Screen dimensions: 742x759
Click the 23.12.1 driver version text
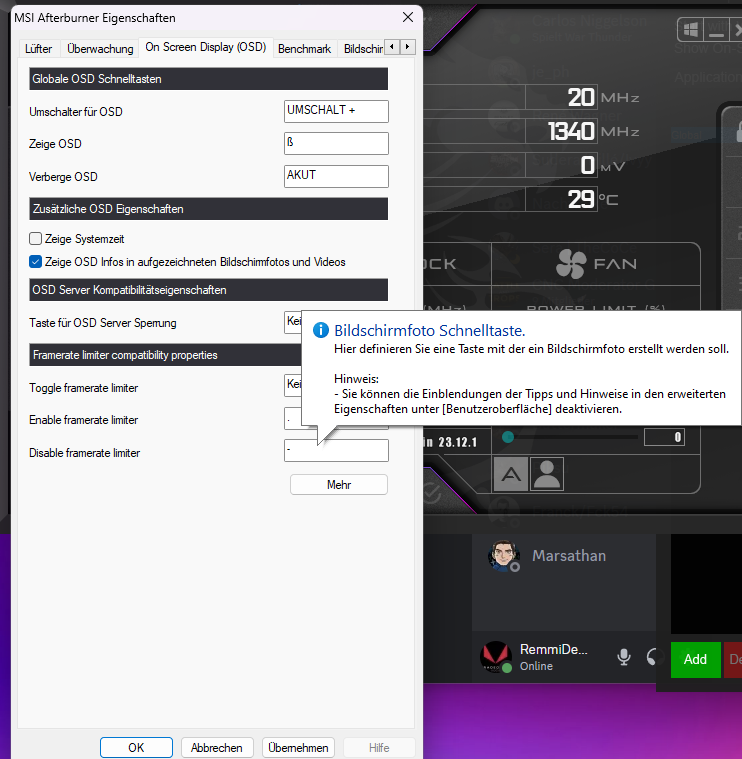coord(457,442)
